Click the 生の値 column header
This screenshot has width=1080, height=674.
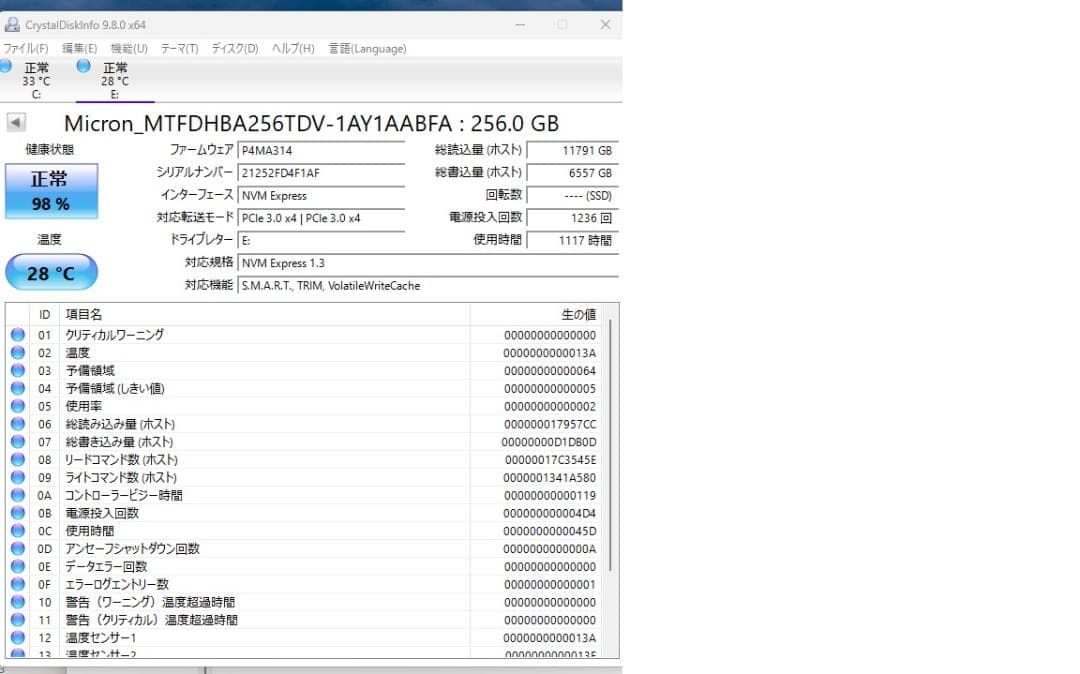tap(535, 315)
